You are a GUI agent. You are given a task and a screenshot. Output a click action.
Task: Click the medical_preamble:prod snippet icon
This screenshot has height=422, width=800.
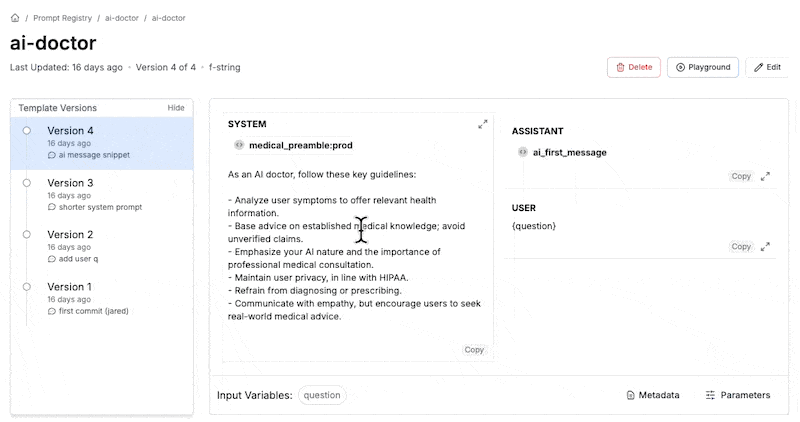(x=239, y=145)
